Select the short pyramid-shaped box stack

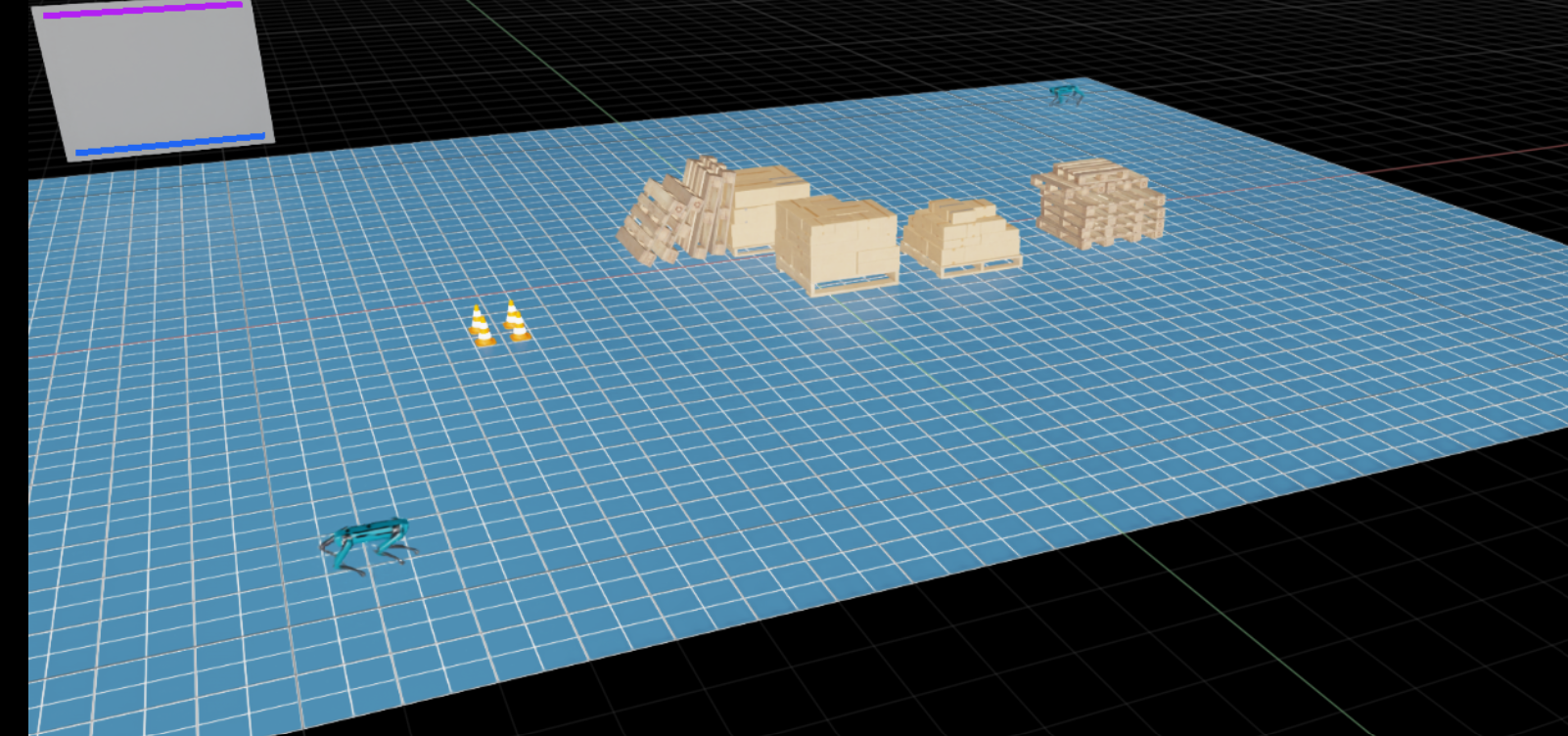tap(959, 233)
